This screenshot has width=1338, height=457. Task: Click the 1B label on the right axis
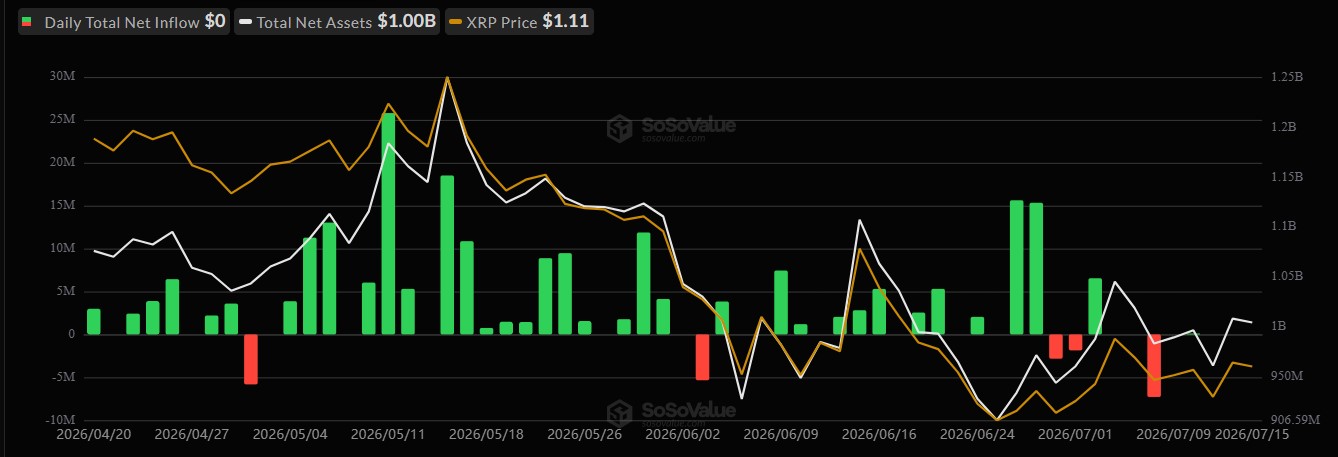(1279, 326)
